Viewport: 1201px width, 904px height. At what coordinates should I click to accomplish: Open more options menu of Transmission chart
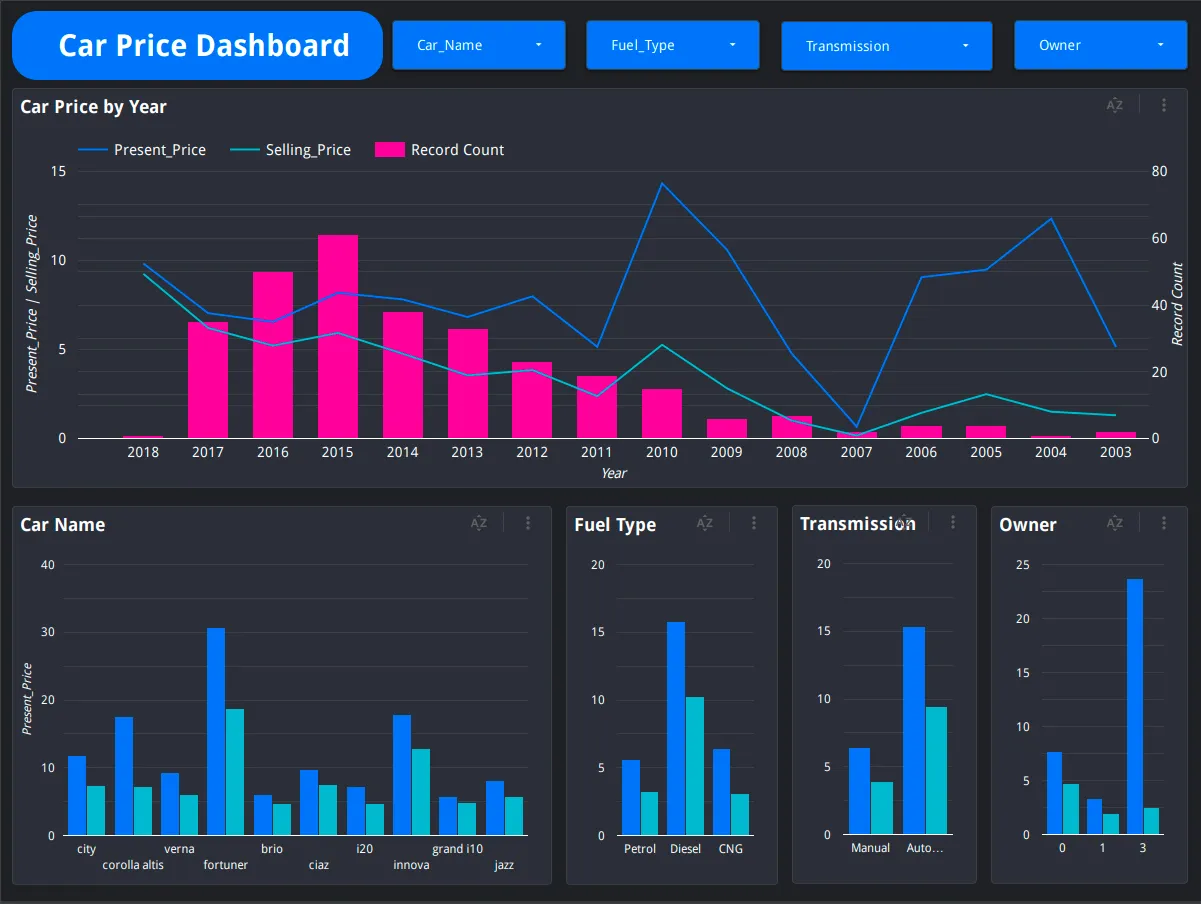click(953, 522)
